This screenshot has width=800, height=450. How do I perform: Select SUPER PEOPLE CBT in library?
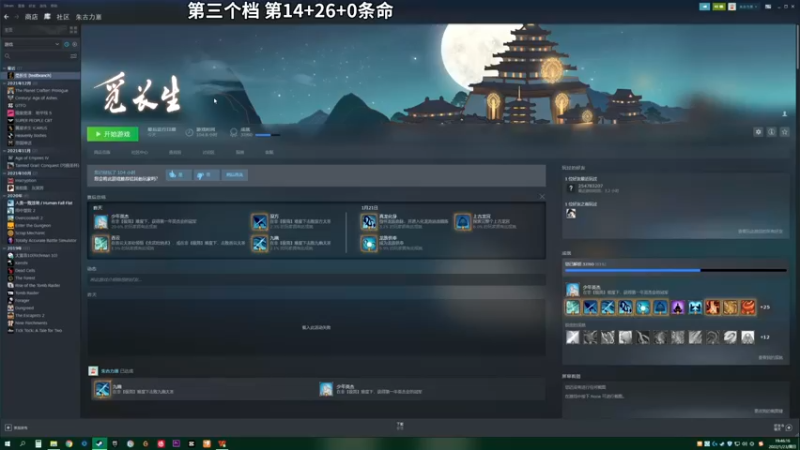pos(33,120)
